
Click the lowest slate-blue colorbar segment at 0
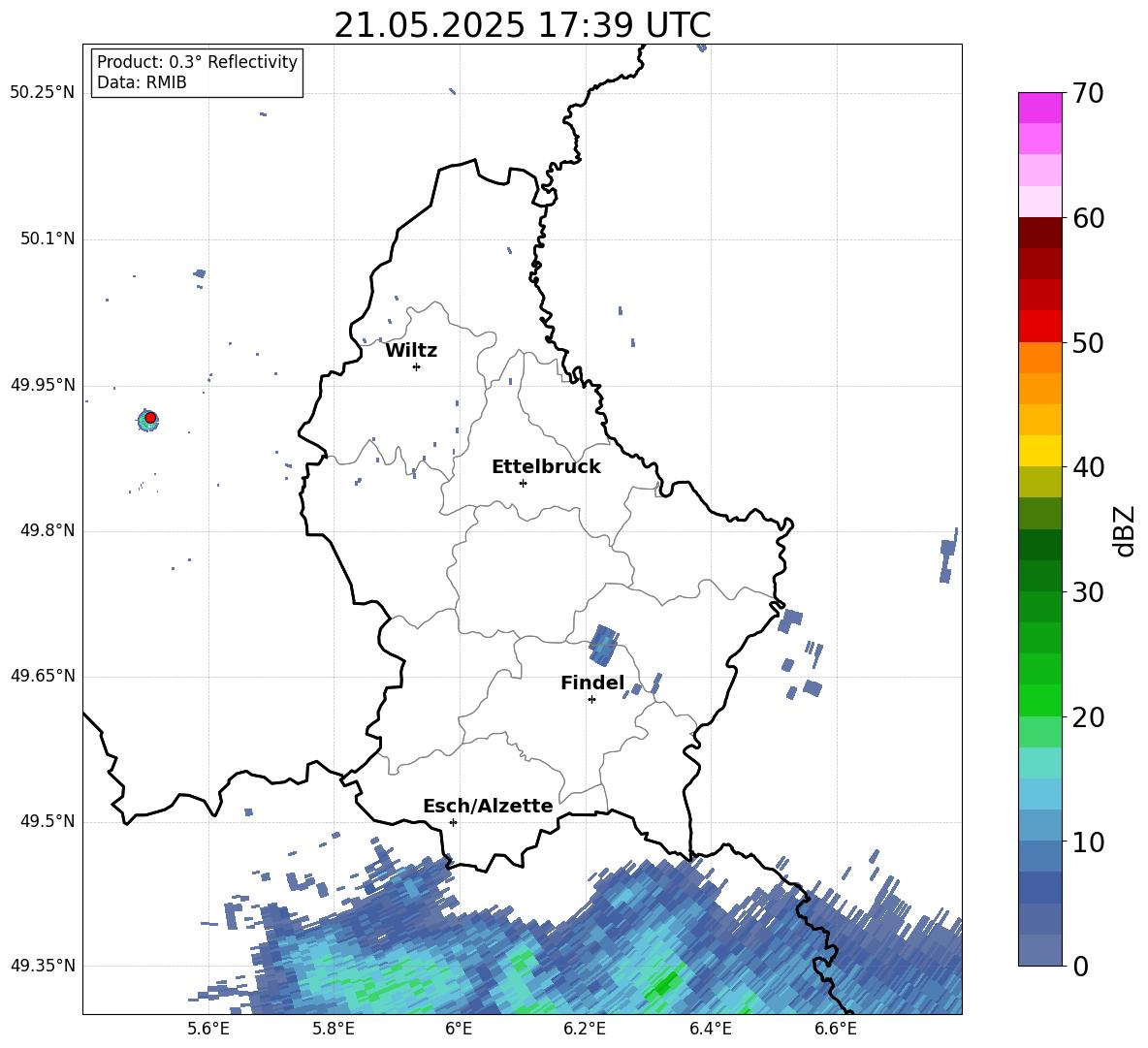(x=1039, y=950)
